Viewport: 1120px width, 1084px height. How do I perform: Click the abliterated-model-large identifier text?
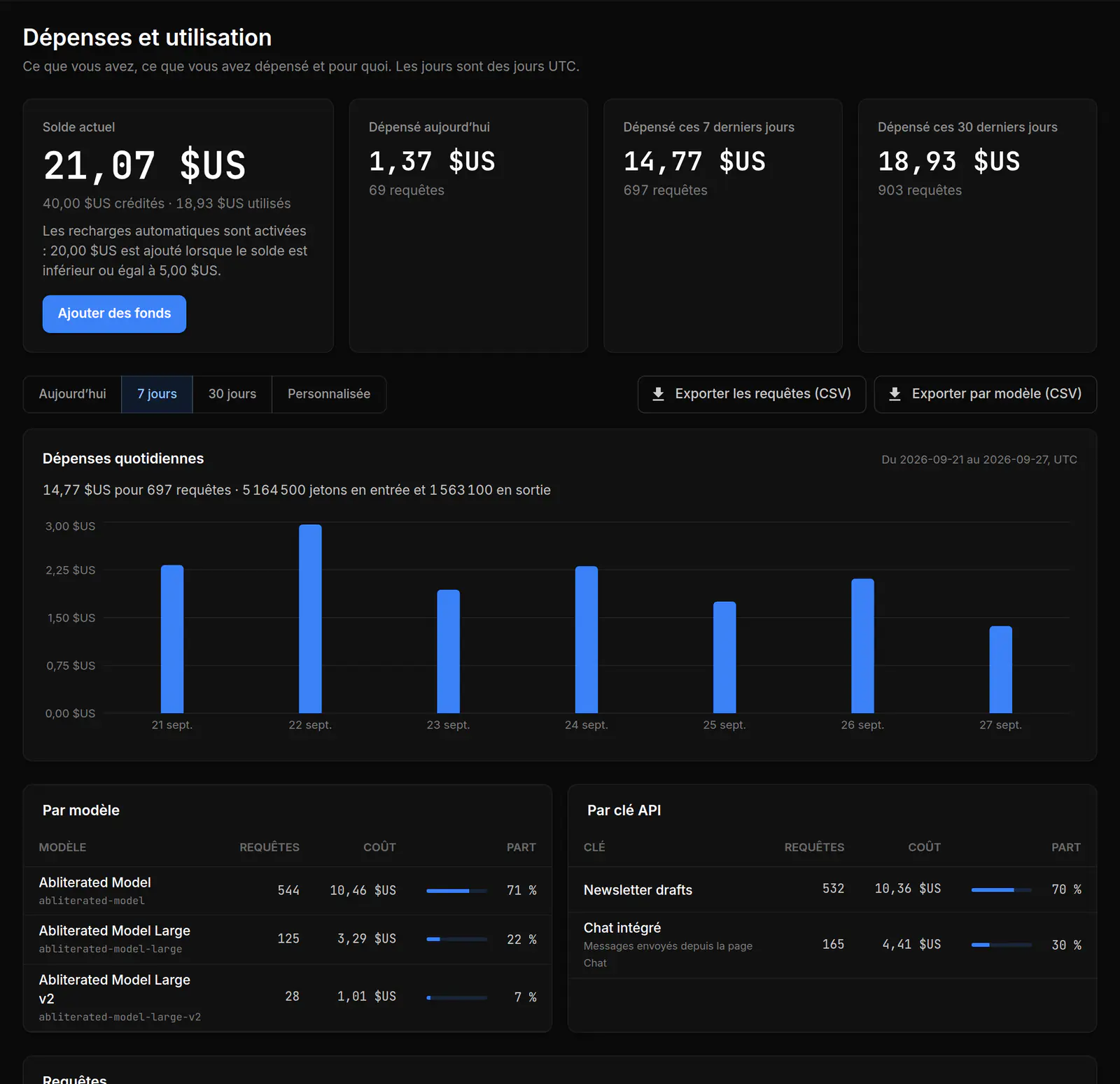pos(111,949)
